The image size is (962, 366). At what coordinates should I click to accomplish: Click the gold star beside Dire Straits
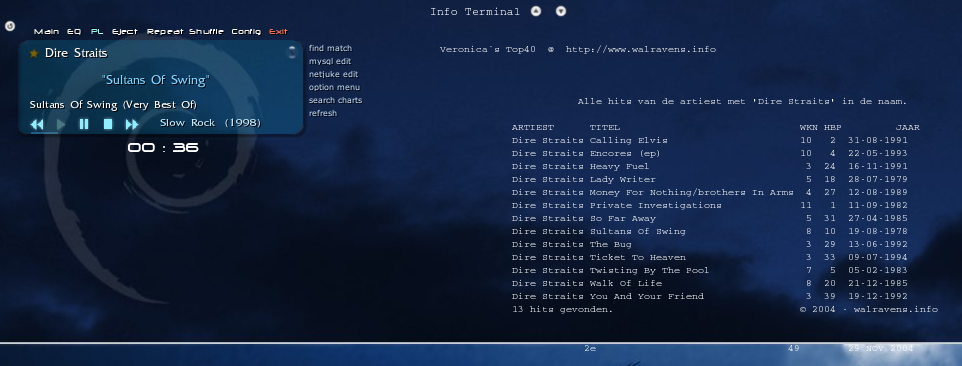coord(34,53)
